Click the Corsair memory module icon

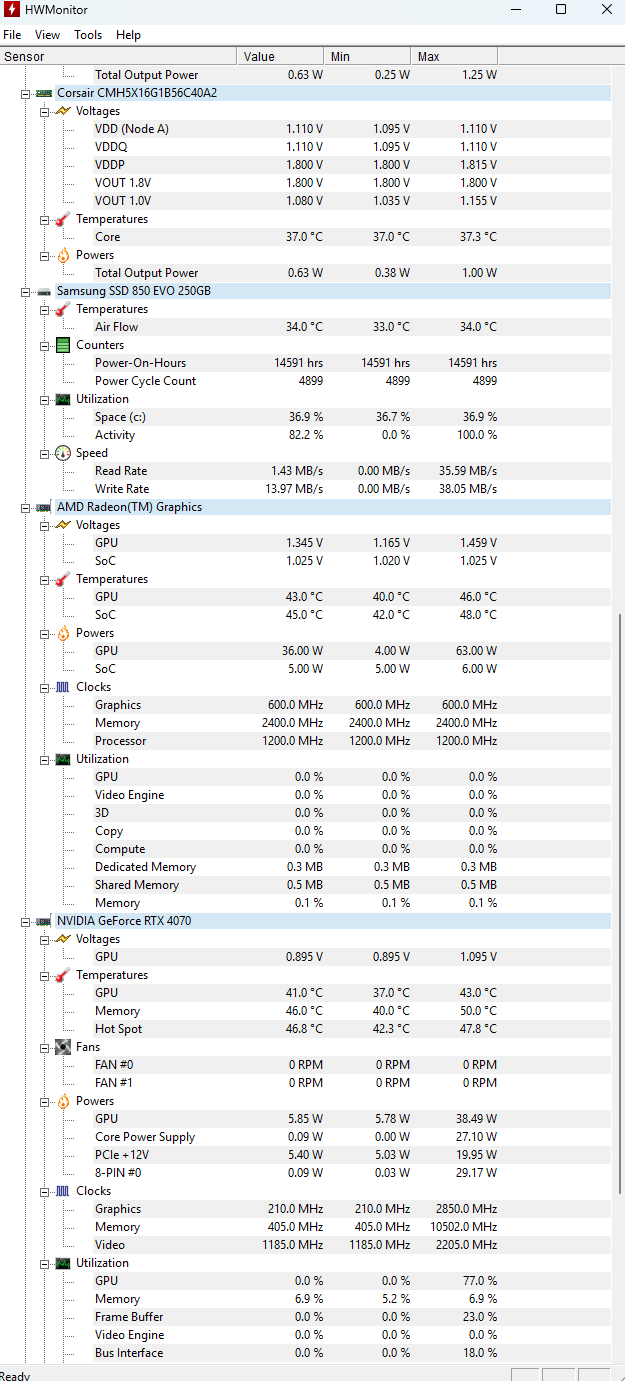(43, 93)
